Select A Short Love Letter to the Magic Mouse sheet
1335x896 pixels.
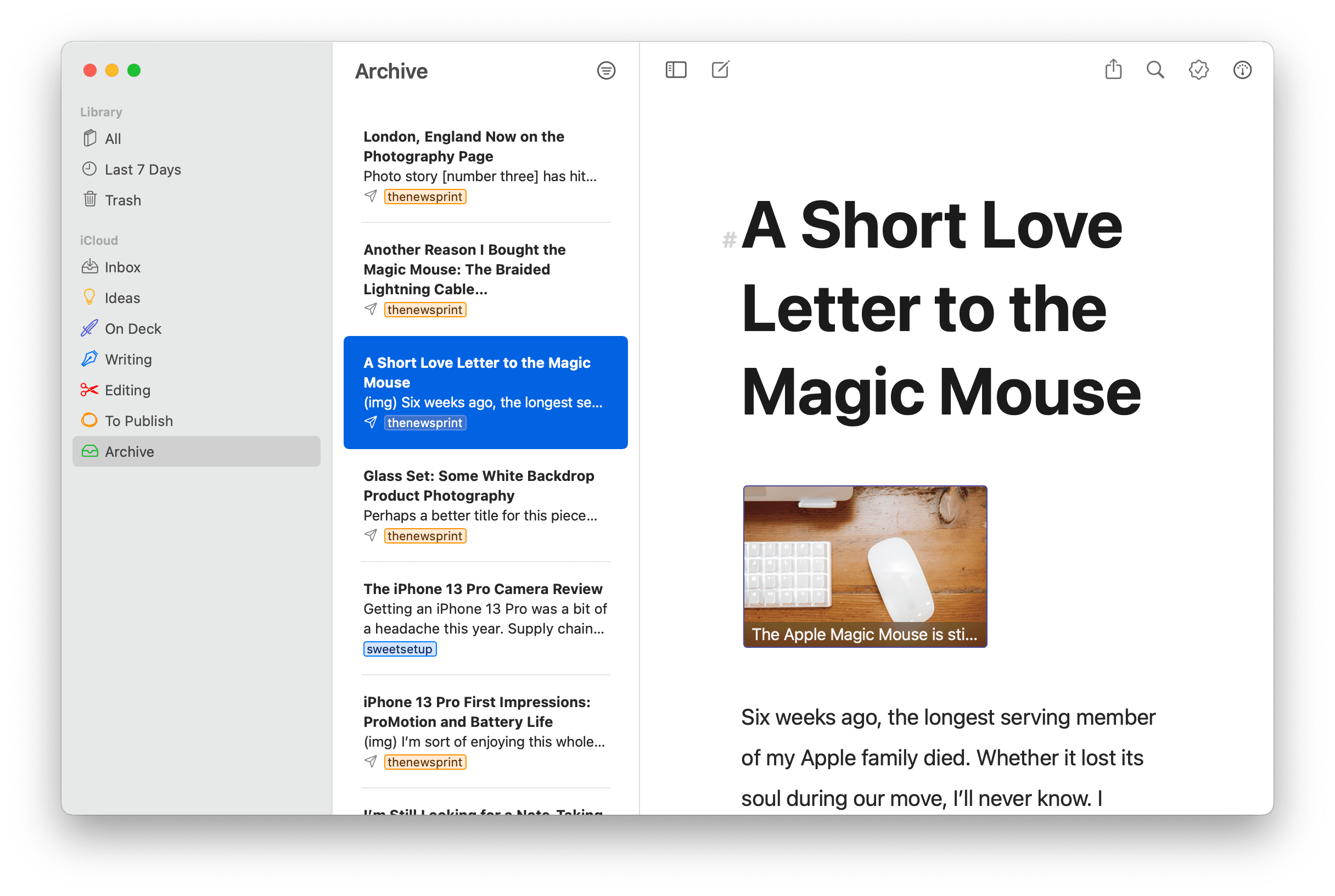486,393
